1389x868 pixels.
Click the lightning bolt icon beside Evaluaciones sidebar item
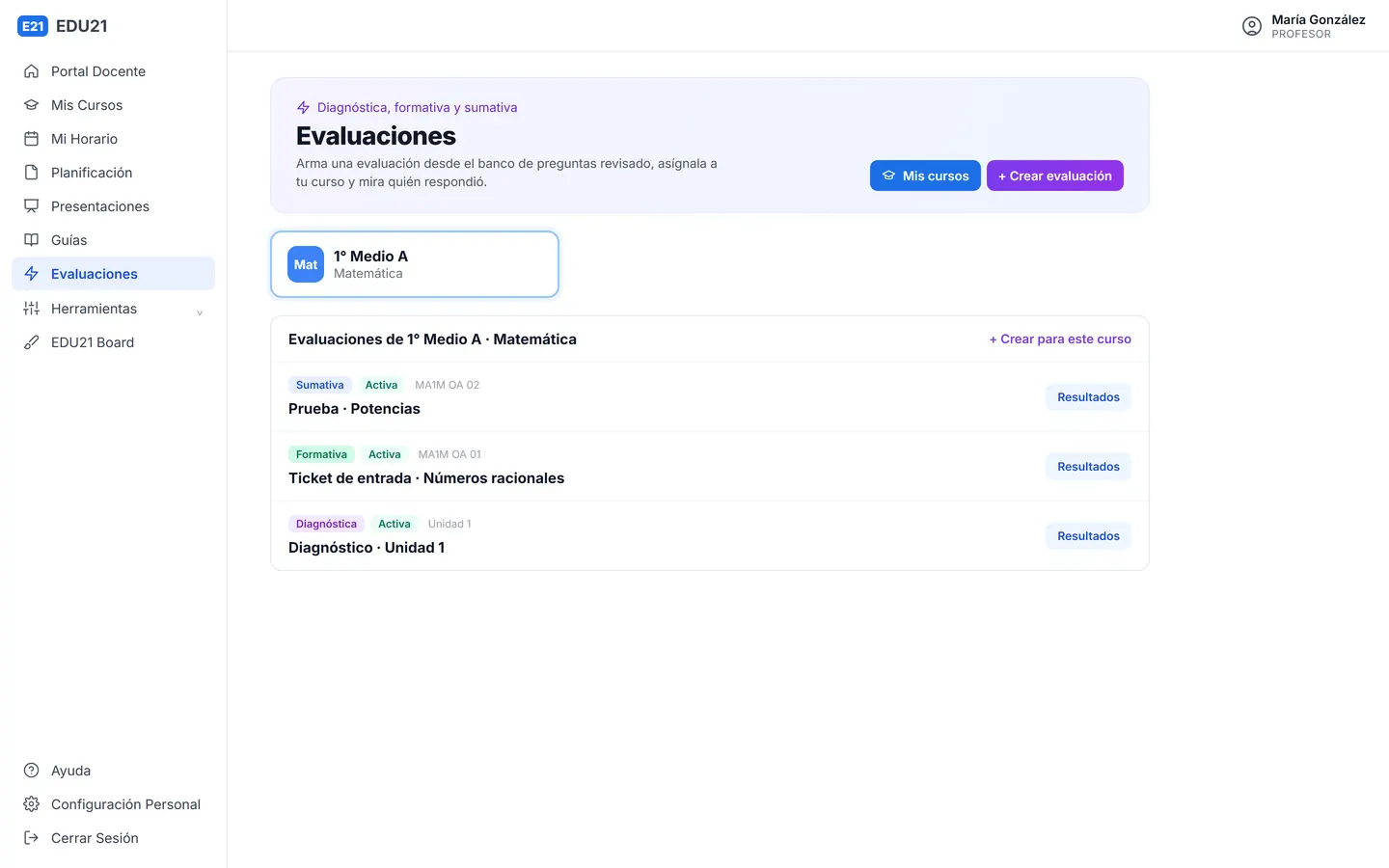coord(32,274)
